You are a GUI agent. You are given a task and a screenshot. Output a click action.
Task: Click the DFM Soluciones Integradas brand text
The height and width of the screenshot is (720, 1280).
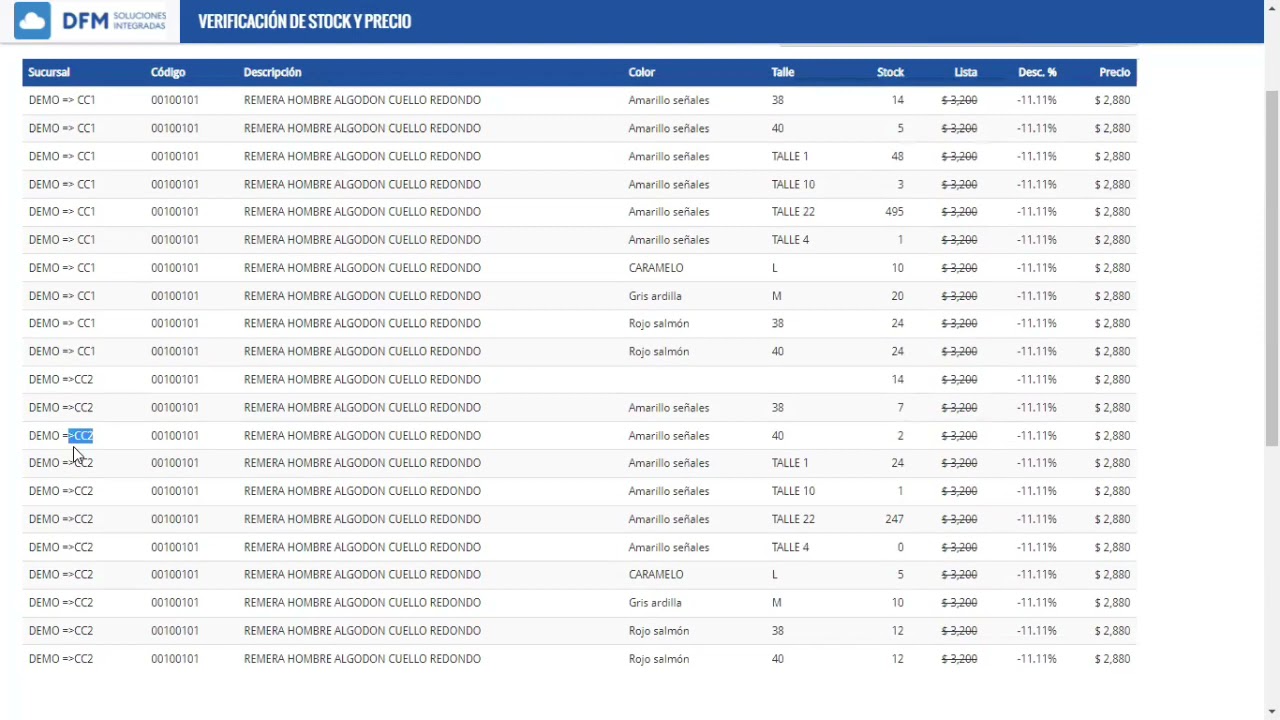tap(114, 21)
